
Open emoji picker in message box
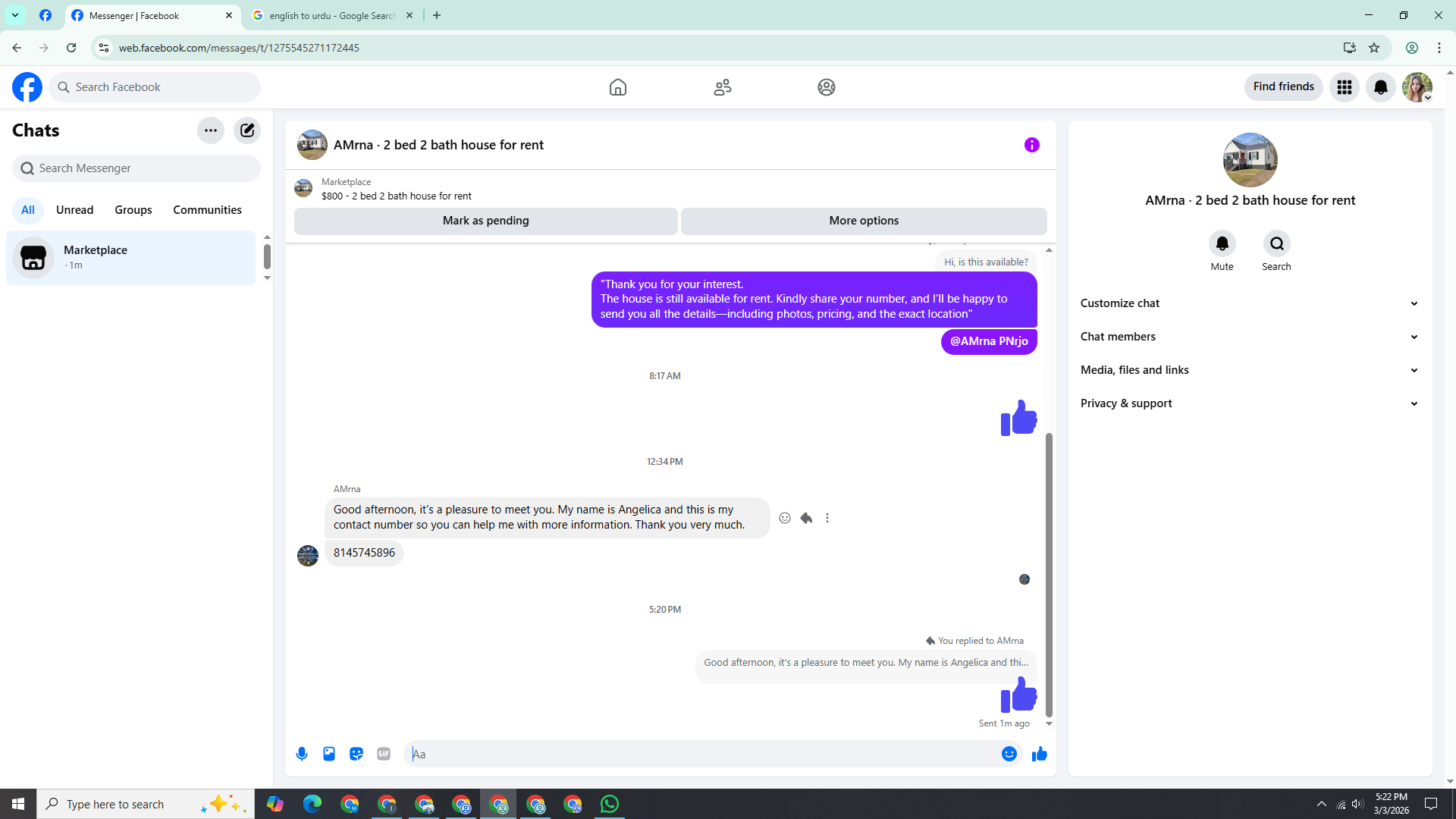pyautogui.click(x=1009, y=754)
